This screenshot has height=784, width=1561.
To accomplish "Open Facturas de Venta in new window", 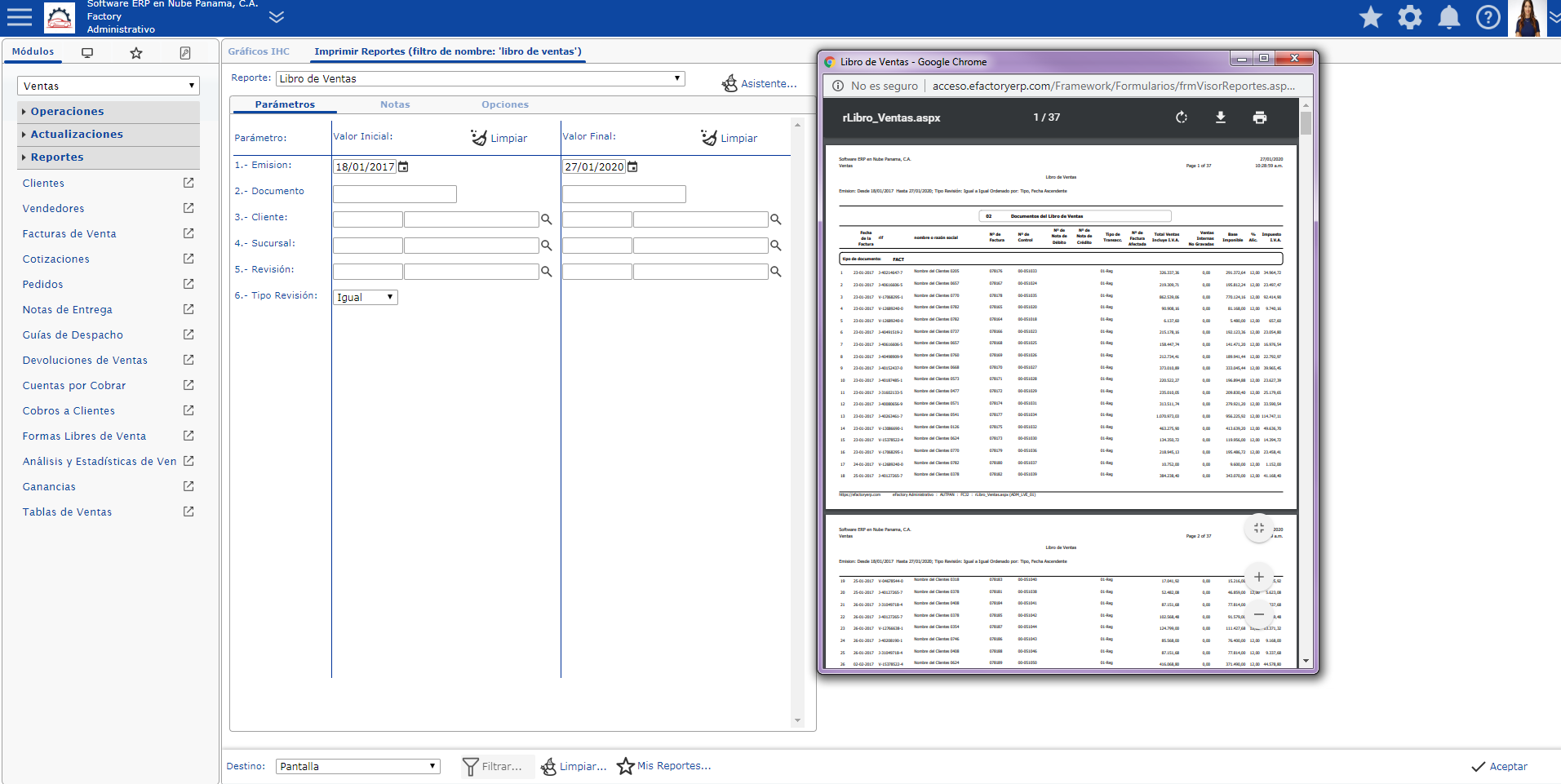I will (x=188, y=233).
